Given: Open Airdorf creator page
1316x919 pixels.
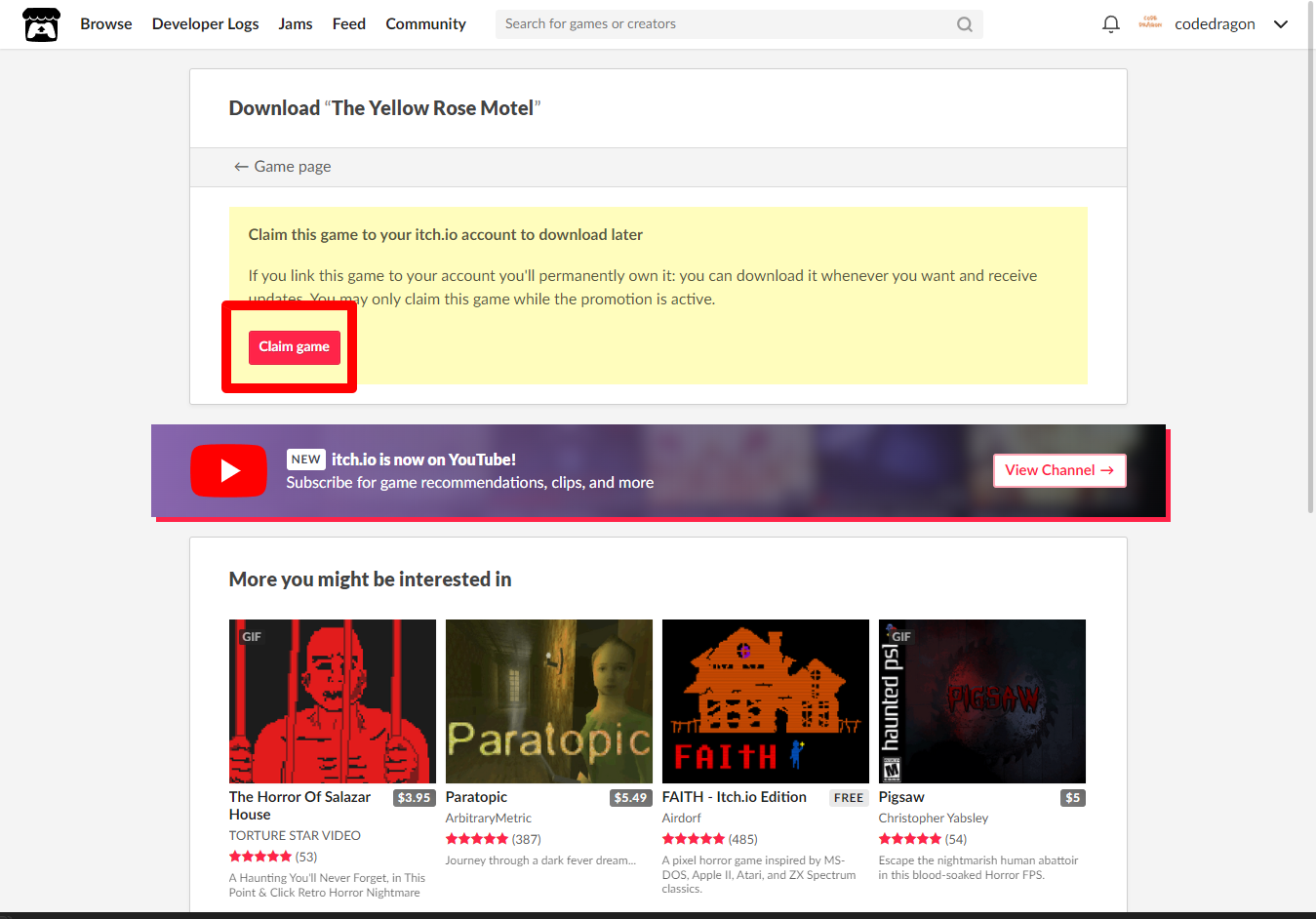Looking at the screenshot, I should (682, 819).
